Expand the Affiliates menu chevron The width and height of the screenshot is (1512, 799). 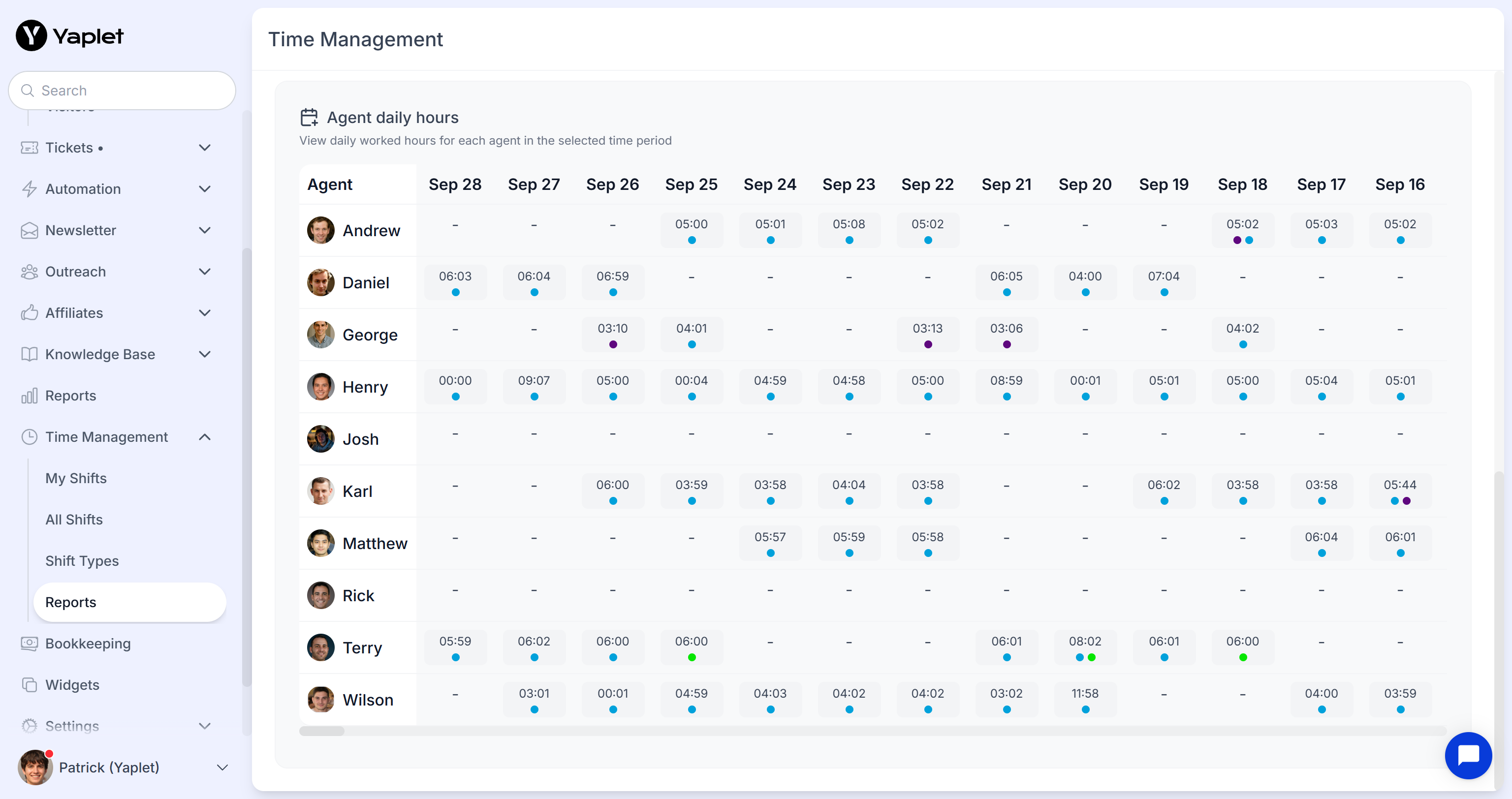coord(204,313)
